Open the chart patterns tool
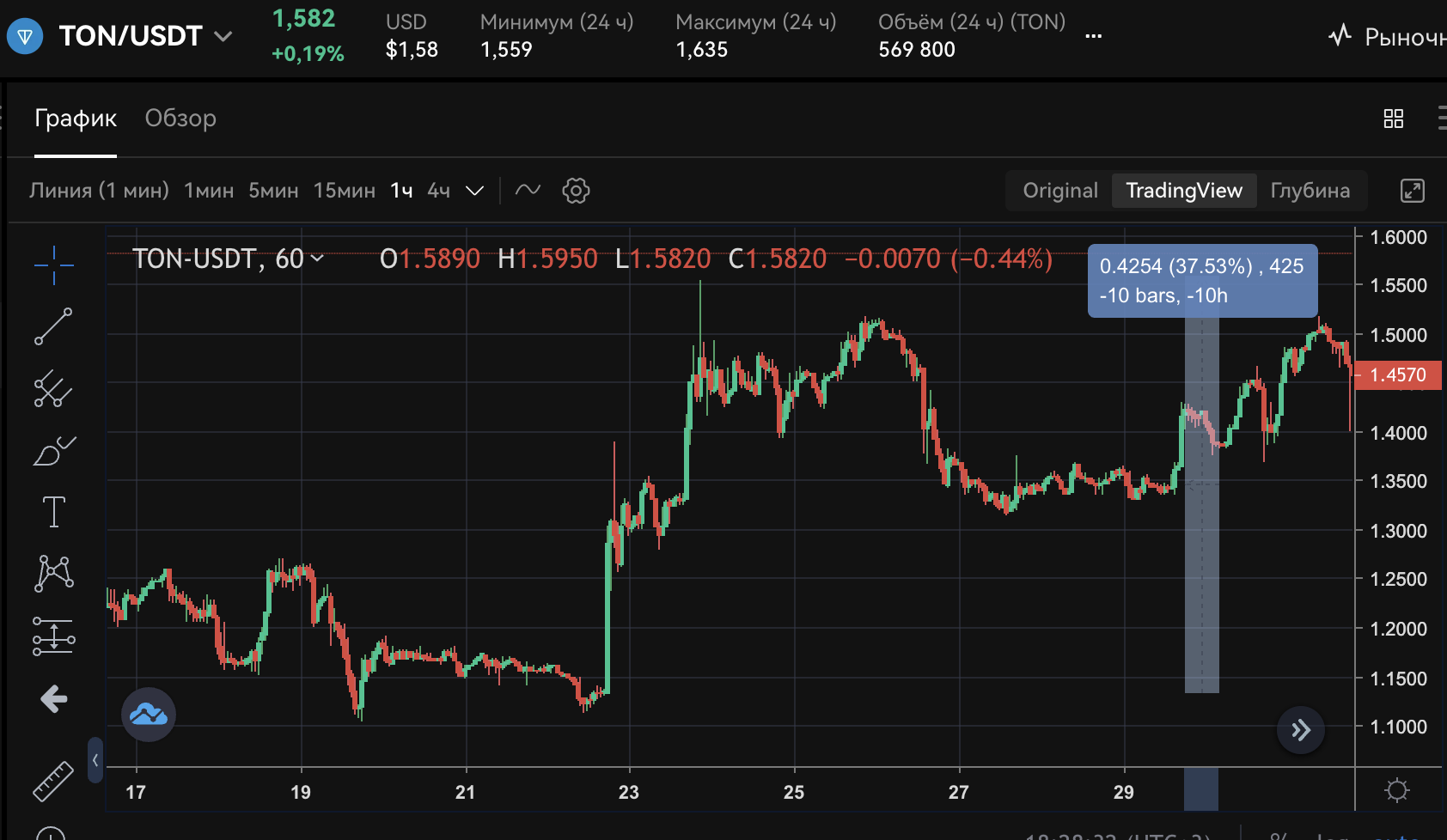This screenshot has width=1447, height=840. pyautogui.click(x=53, y=573)
